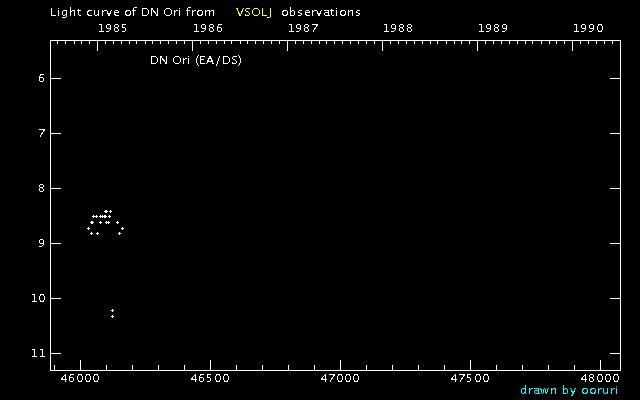Click the faint data points near magnitude 10.3
Screen dimensions: 640x400
[112, 313]
